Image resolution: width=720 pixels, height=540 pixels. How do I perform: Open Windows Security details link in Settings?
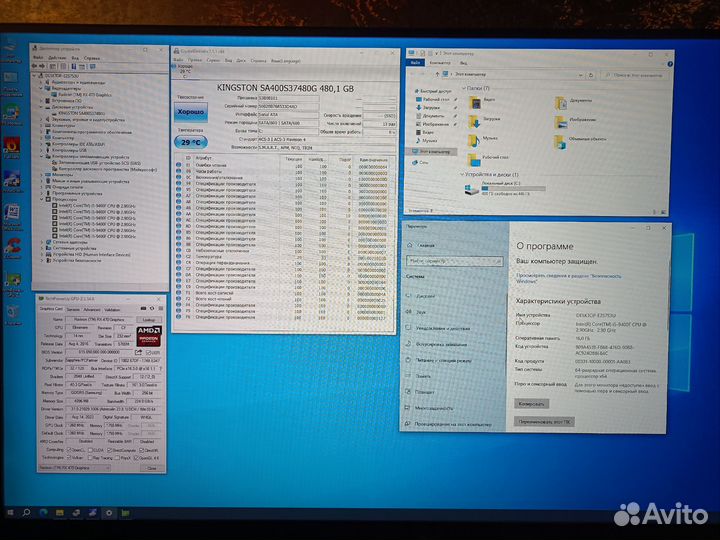pos(568,278)
